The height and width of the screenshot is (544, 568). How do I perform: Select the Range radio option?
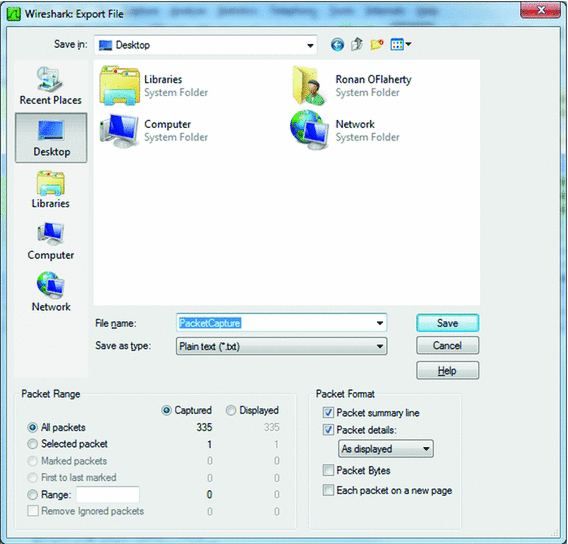click(33, 494)
